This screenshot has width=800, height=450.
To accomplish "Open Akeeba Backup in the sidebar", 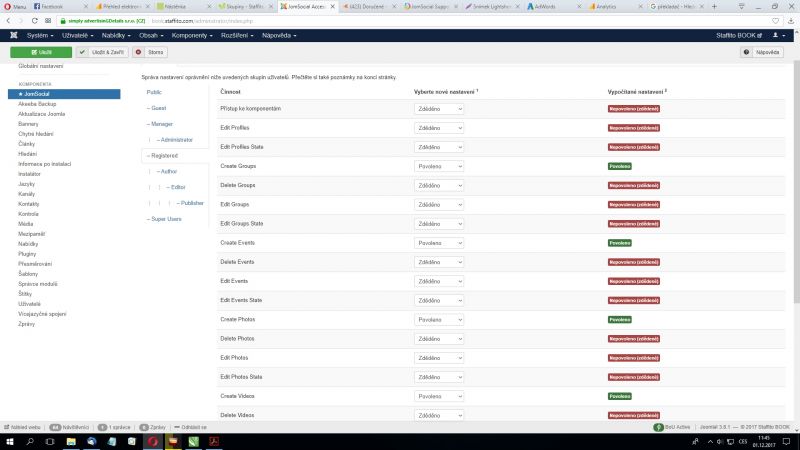I will click(x=37, y=103).
